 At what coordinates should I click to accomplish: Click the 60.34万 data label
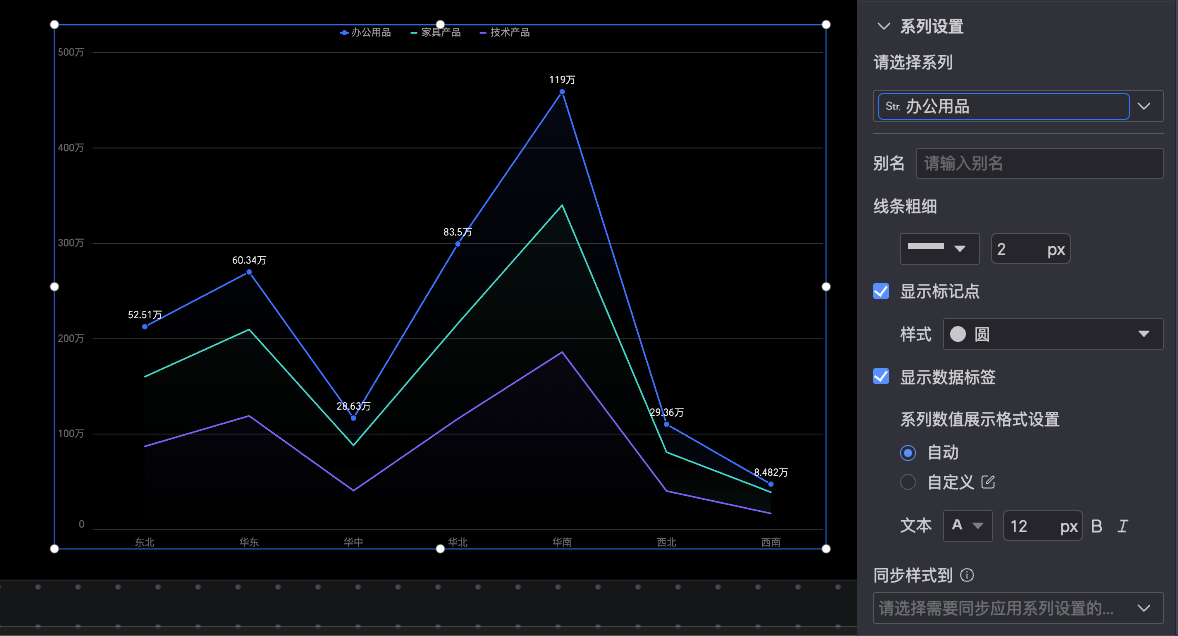click(x=249, y=261)
